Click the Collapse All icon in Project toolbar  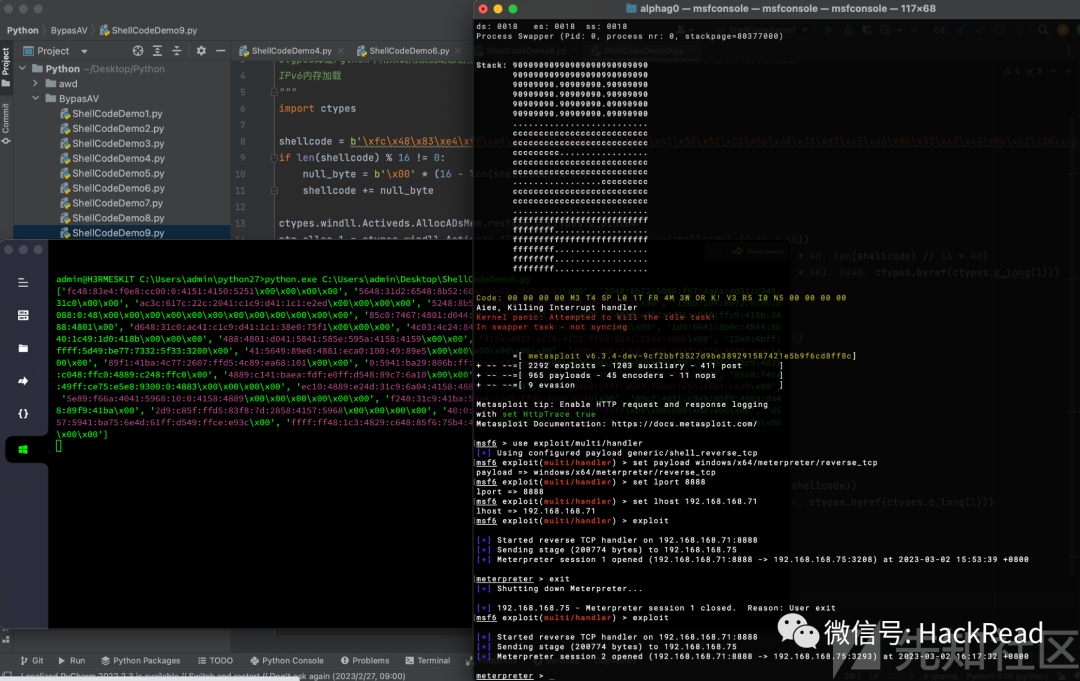[176, 51]
